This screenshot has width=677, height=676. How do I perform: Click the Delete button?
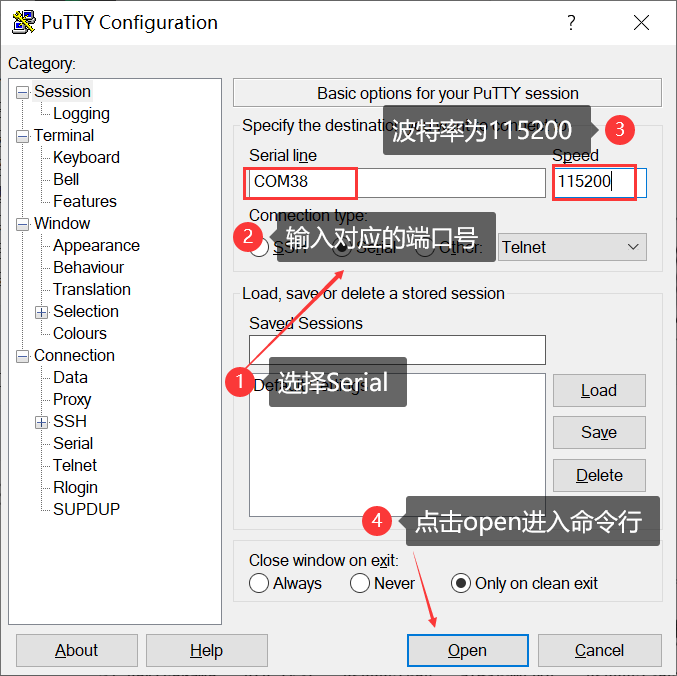click(599, 475)
